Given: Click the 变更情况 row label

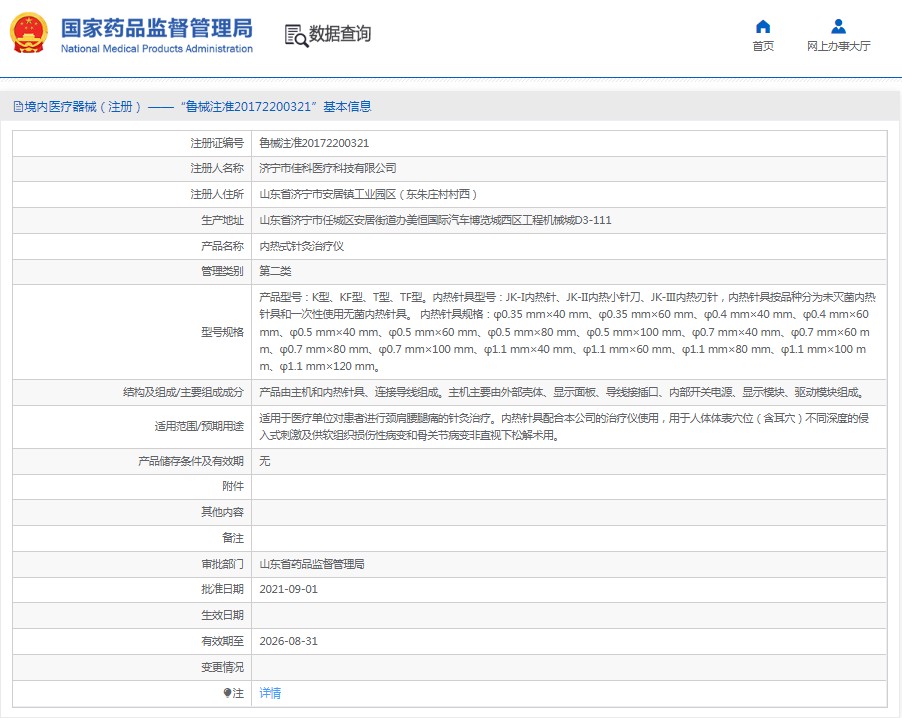Looking at the screenshot, I should tap(222, 667).
